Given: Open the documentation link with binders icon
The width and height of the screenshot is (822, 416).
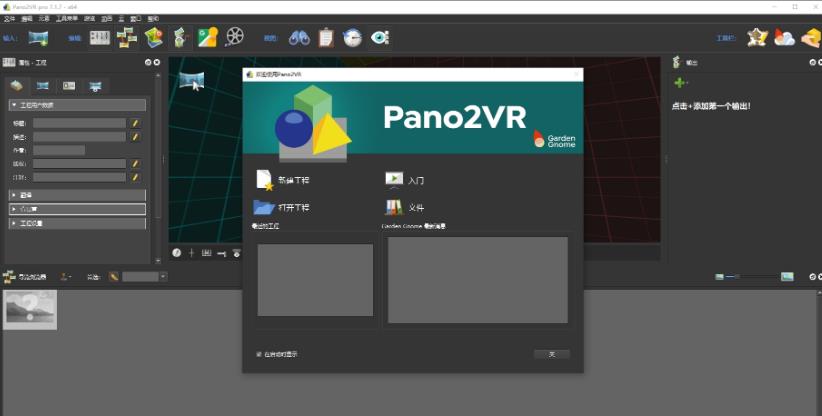Looking at the screenshot, I should point(405,207).
